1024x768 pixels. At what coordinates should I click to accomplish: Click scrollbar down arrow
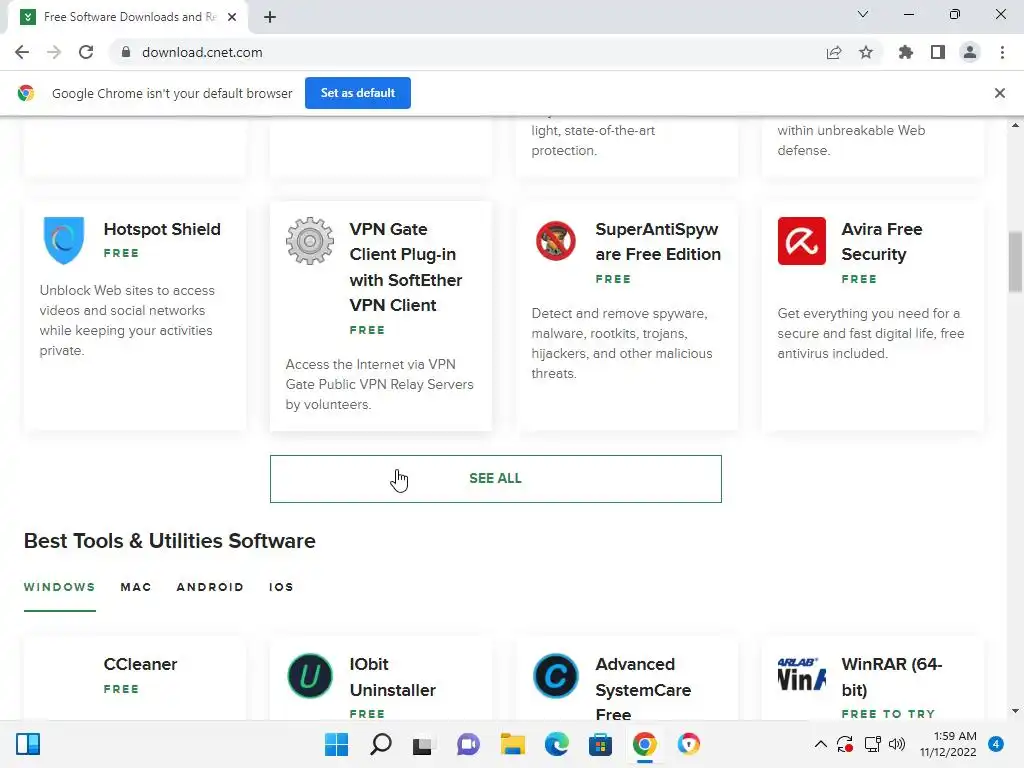pyautogui.click(x=1015, y=711)
